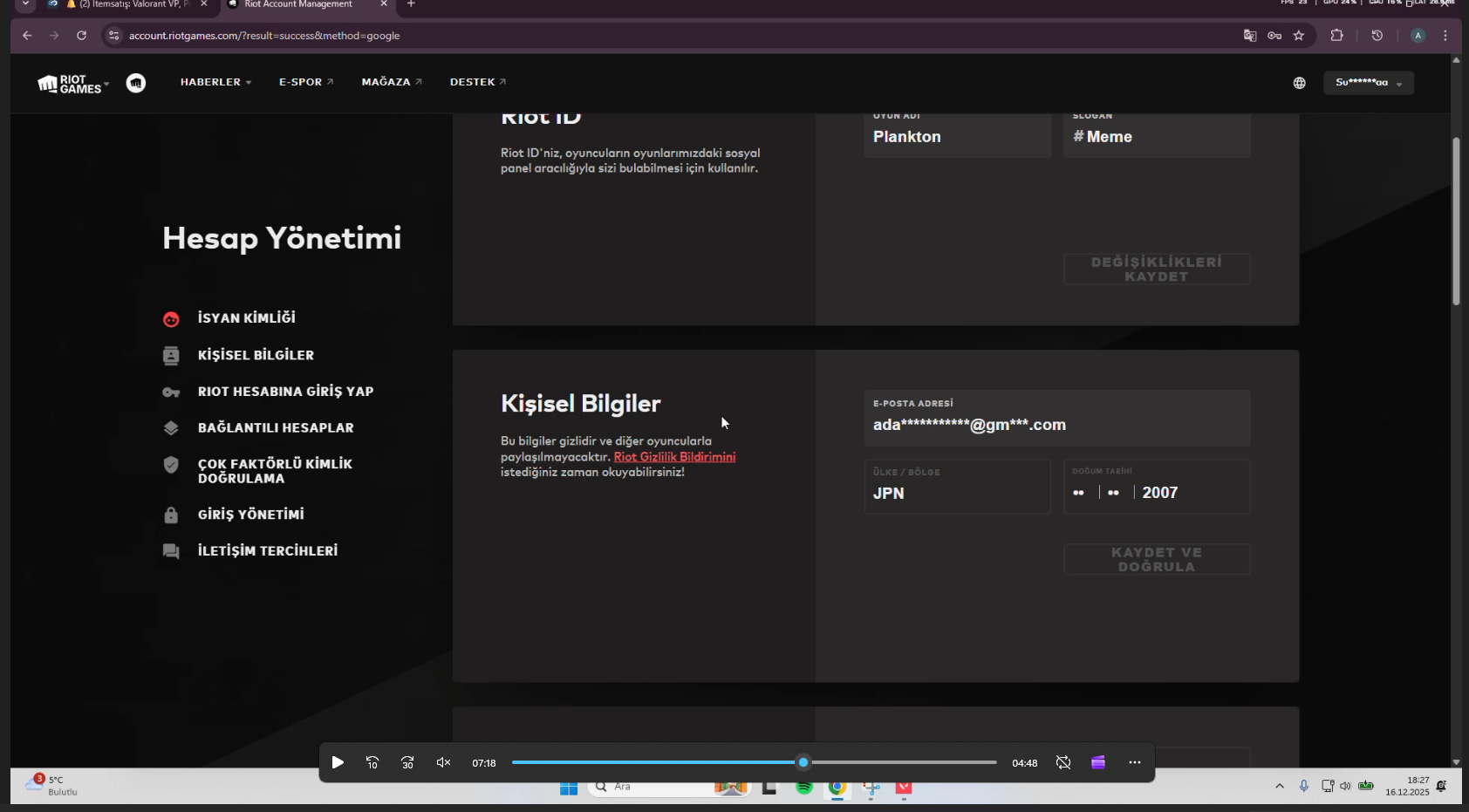
Task: Click the Kişisel Bilgiler badge icon
Action: 171,356
